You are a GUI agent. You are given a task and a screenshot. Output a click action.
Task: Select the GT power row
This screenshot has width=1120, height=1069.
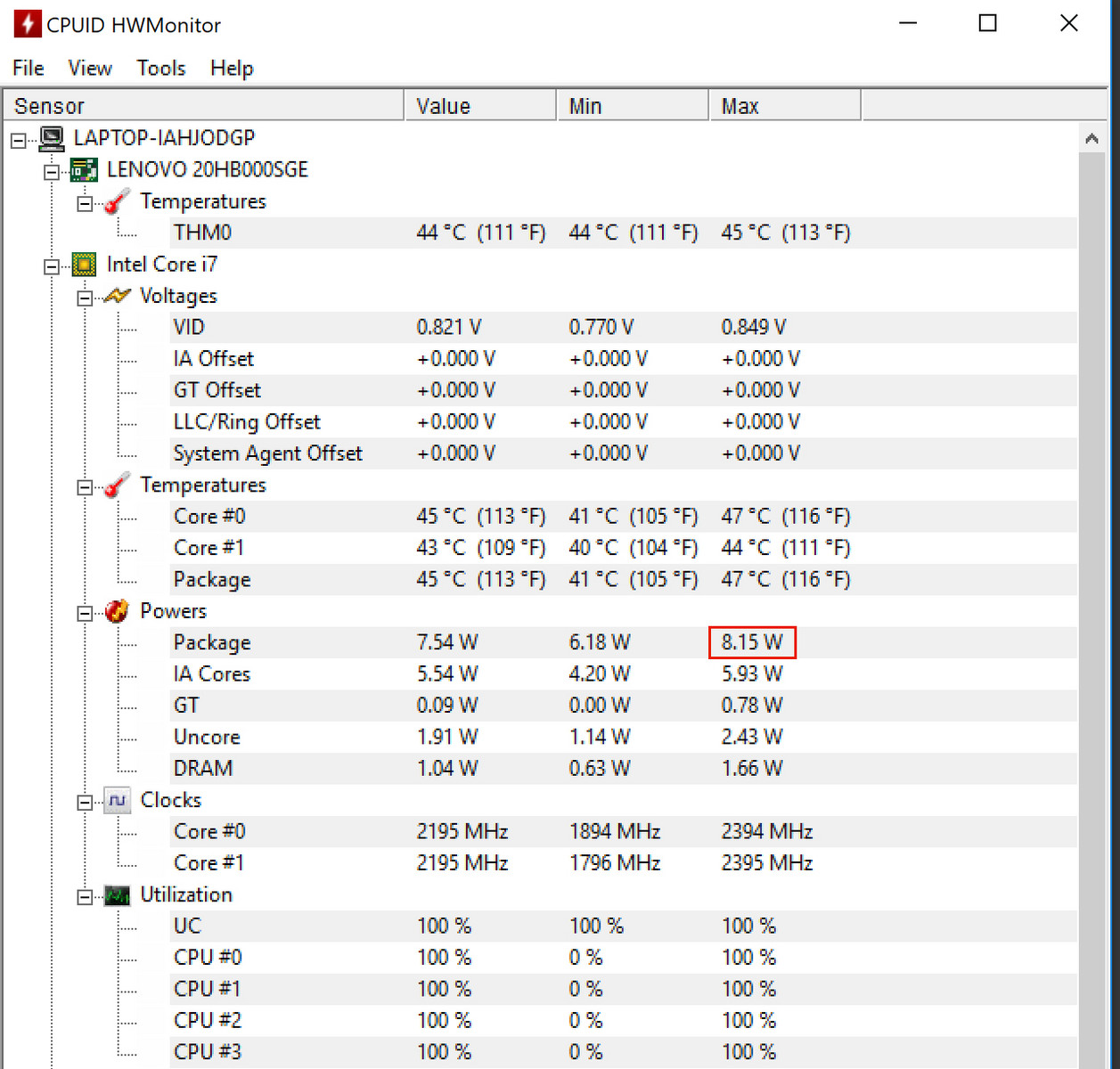tap(624, 706)
